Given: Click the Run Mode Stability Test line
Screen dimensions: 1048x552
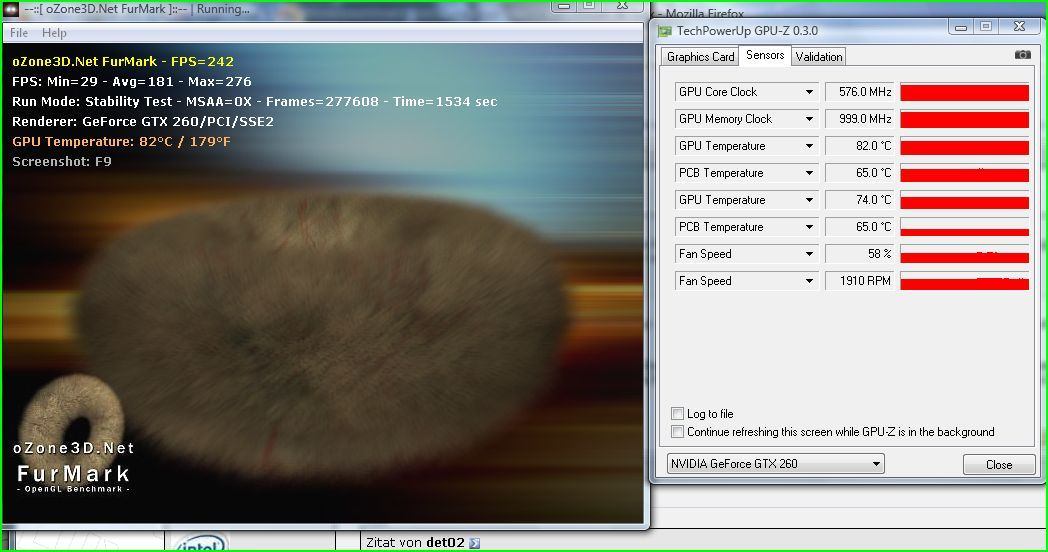Looking at the screenshot, I should (x=255, y=102).
